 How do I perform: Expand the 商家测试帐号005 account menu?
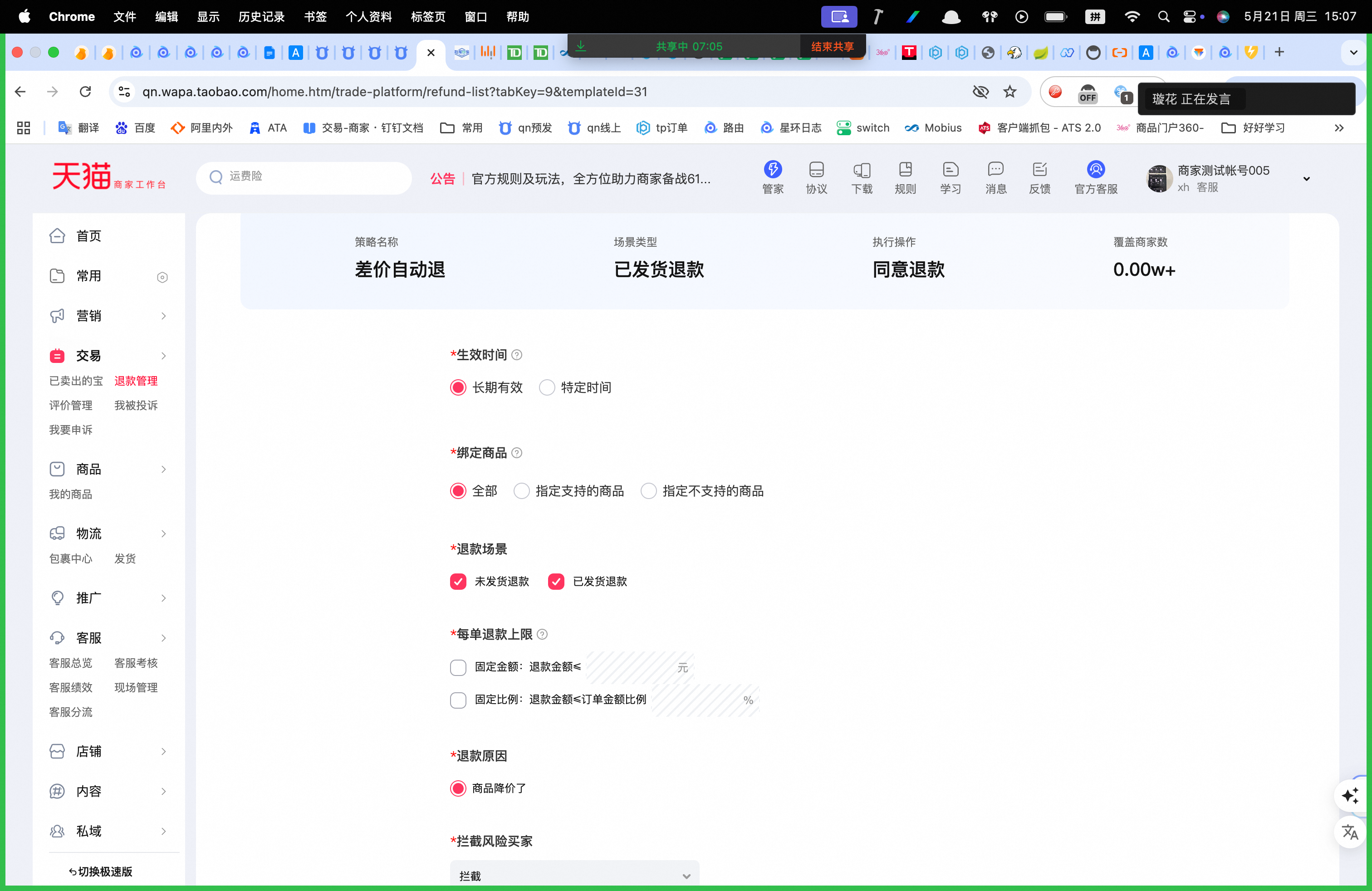point(1306,179)
